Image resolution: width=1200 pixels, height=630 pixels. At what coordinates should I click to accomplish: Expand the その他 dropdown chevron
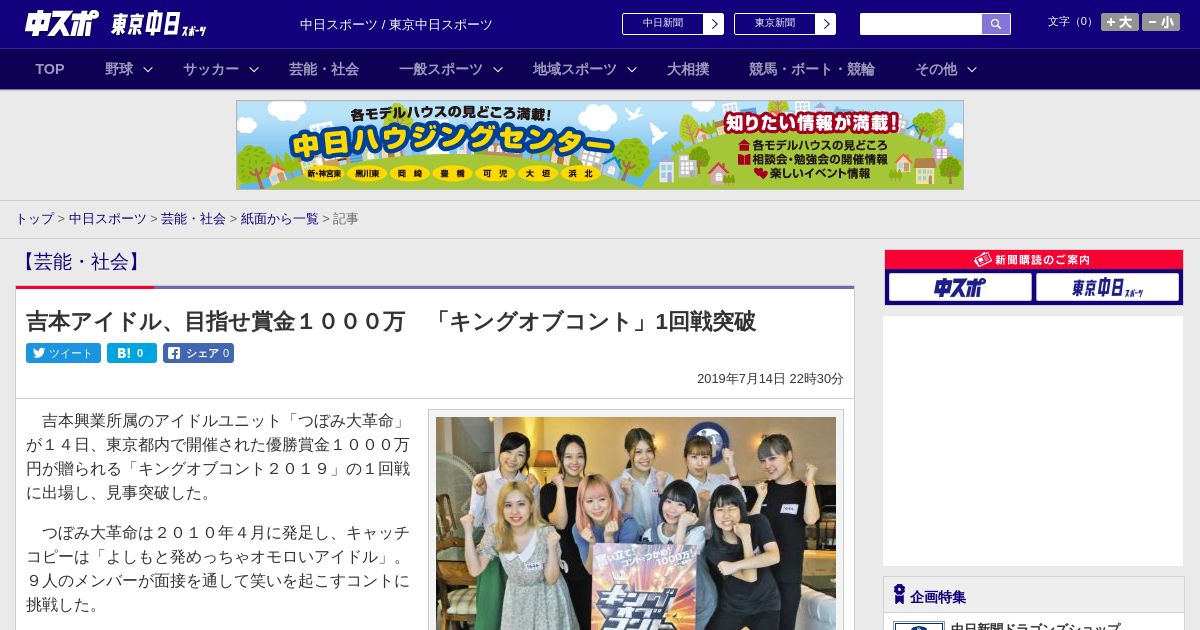(972, 69)
